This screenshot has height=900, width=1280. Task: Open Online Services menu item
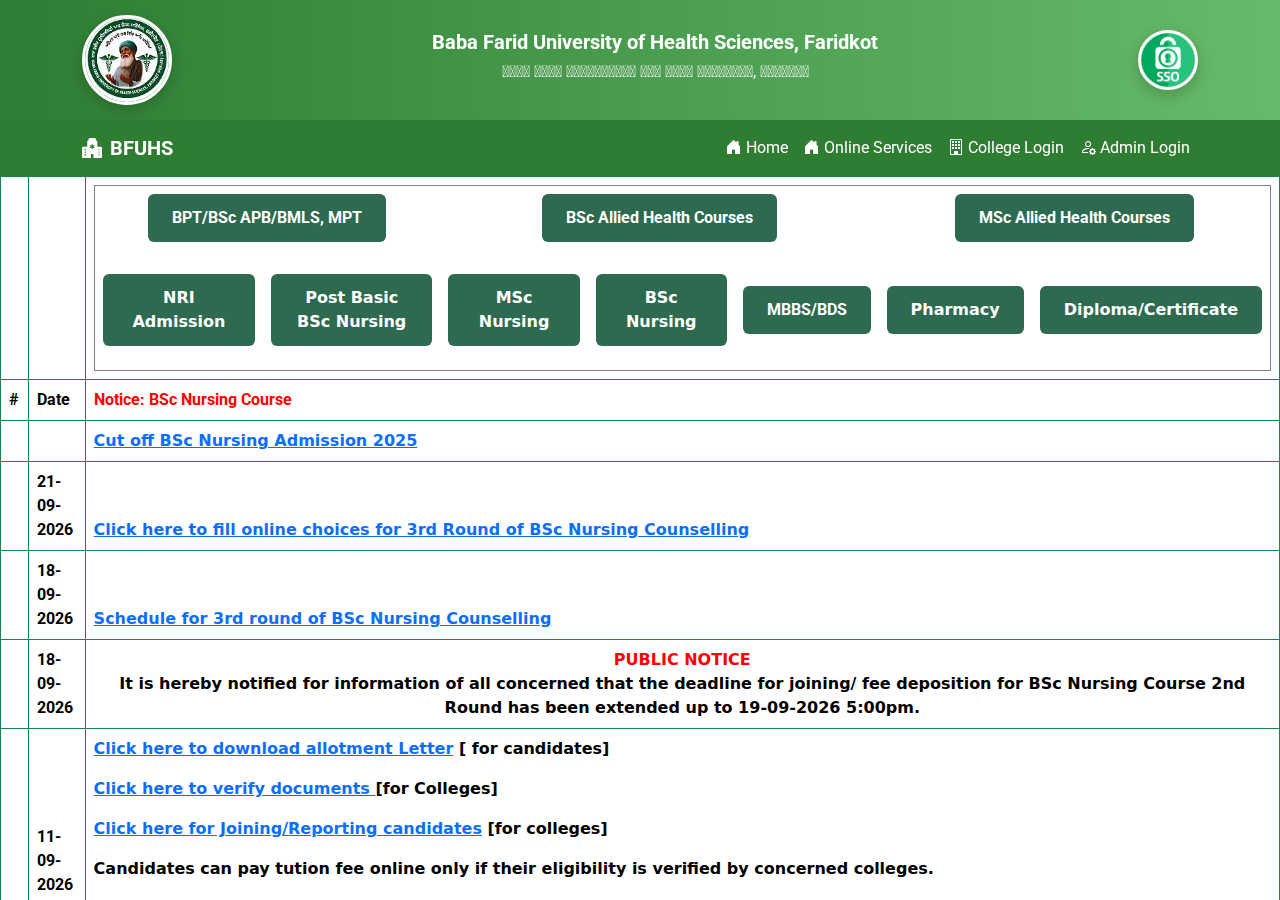coord(868,147)
